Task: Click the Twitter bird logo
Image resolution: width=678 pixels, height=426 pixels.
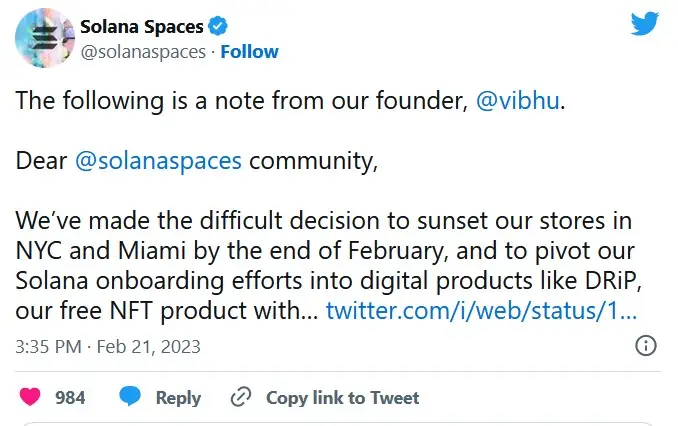Action: [644, 24]
